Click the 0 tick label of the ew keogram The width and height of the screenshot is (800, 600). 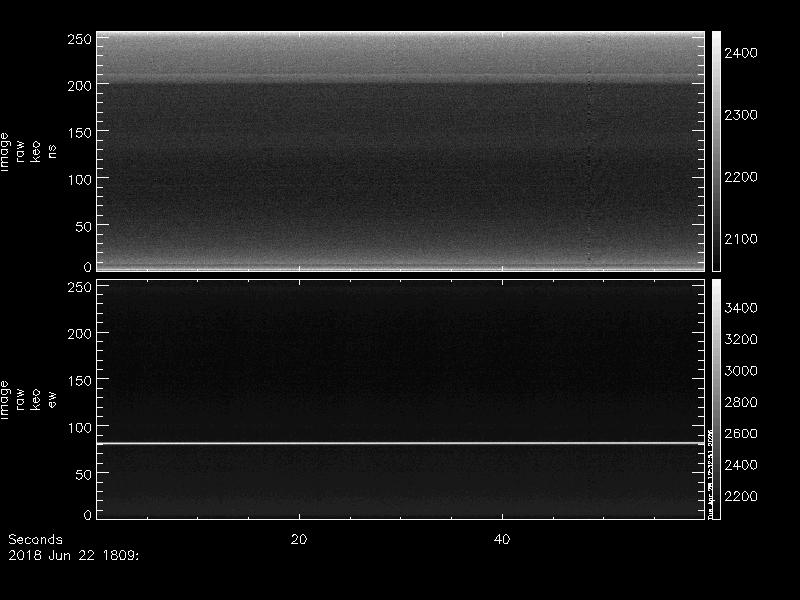(x=87, y=515)
